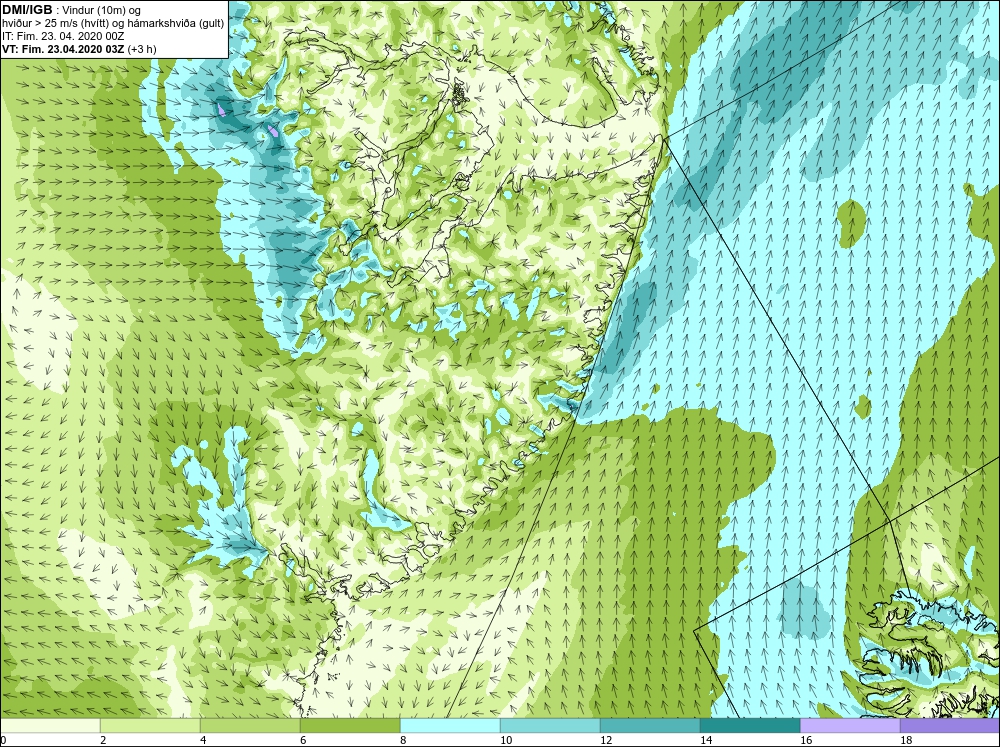Click the legend scale label '12'
Viewport: 1000px width, 747px height.
[606, 740]
